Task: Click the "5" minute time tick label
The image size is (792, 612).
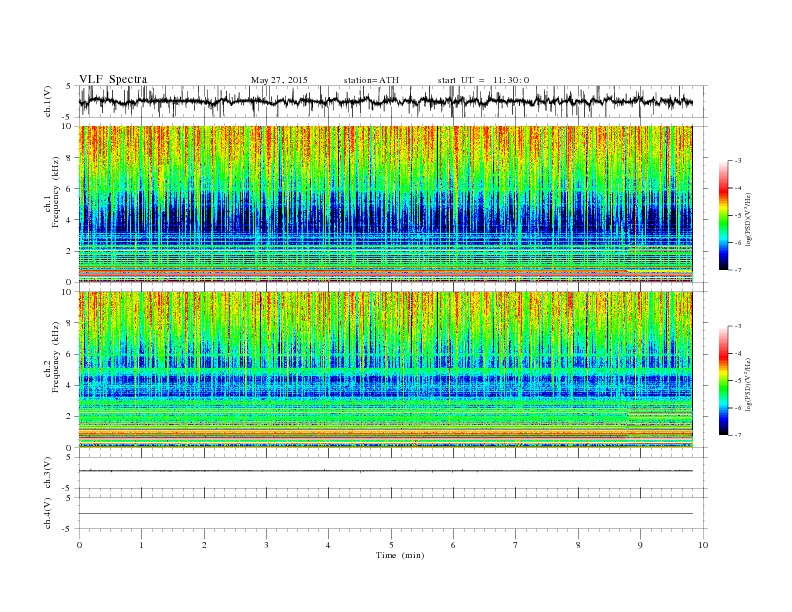Action: (x=391, y=545)
